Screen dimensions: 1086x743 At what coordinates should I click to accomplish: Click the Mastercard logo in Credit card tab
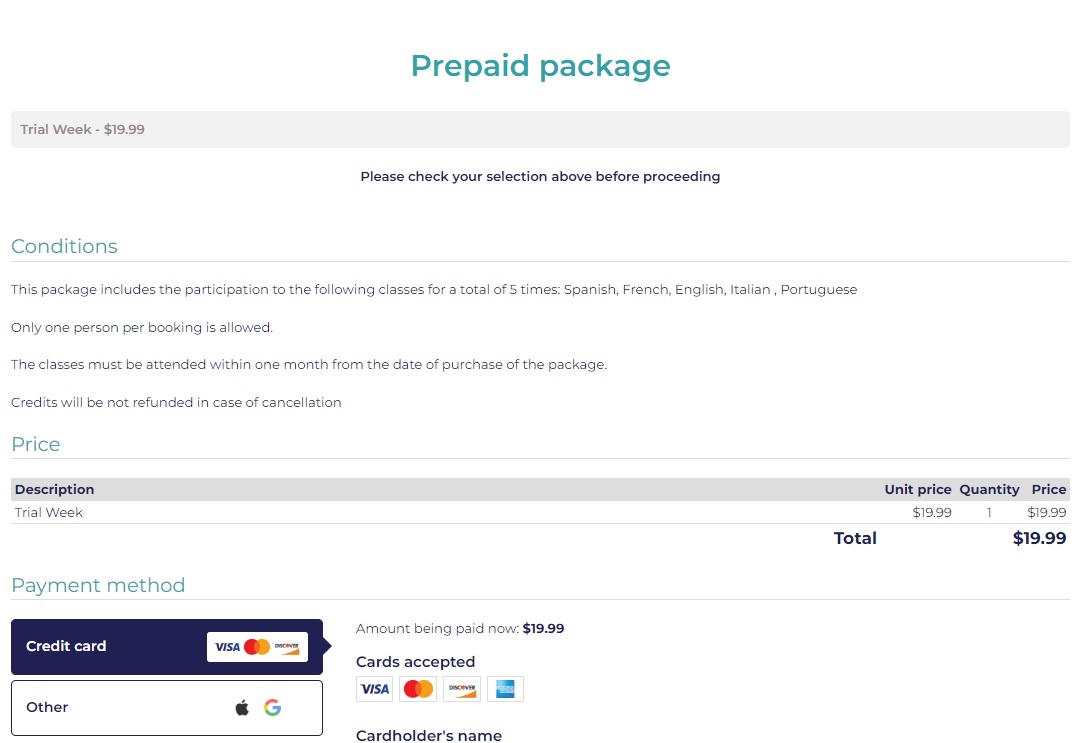(257, 647)
